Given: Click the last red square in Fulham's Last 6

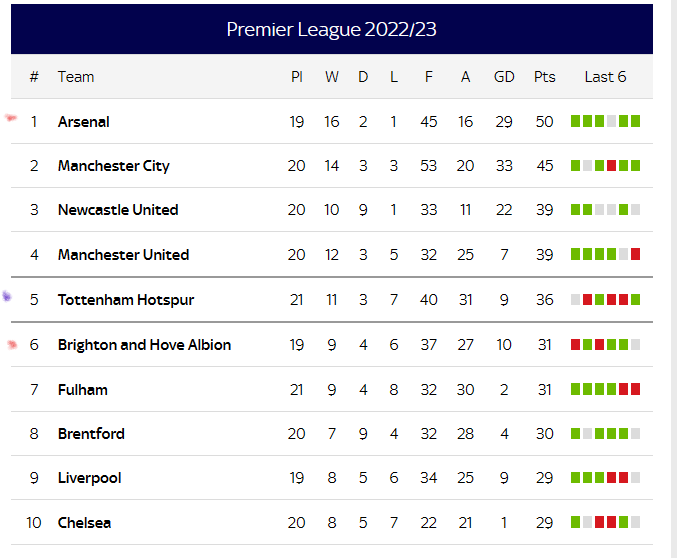Looking at the screenshot, I should [x=636, y=389].
